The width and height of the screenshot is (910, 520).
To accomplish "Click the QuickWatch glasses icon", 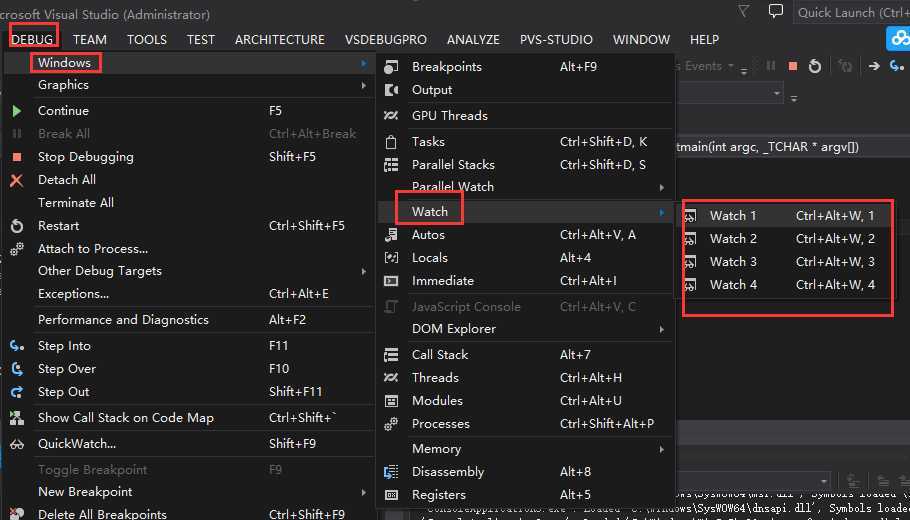I will coord(17,445).
